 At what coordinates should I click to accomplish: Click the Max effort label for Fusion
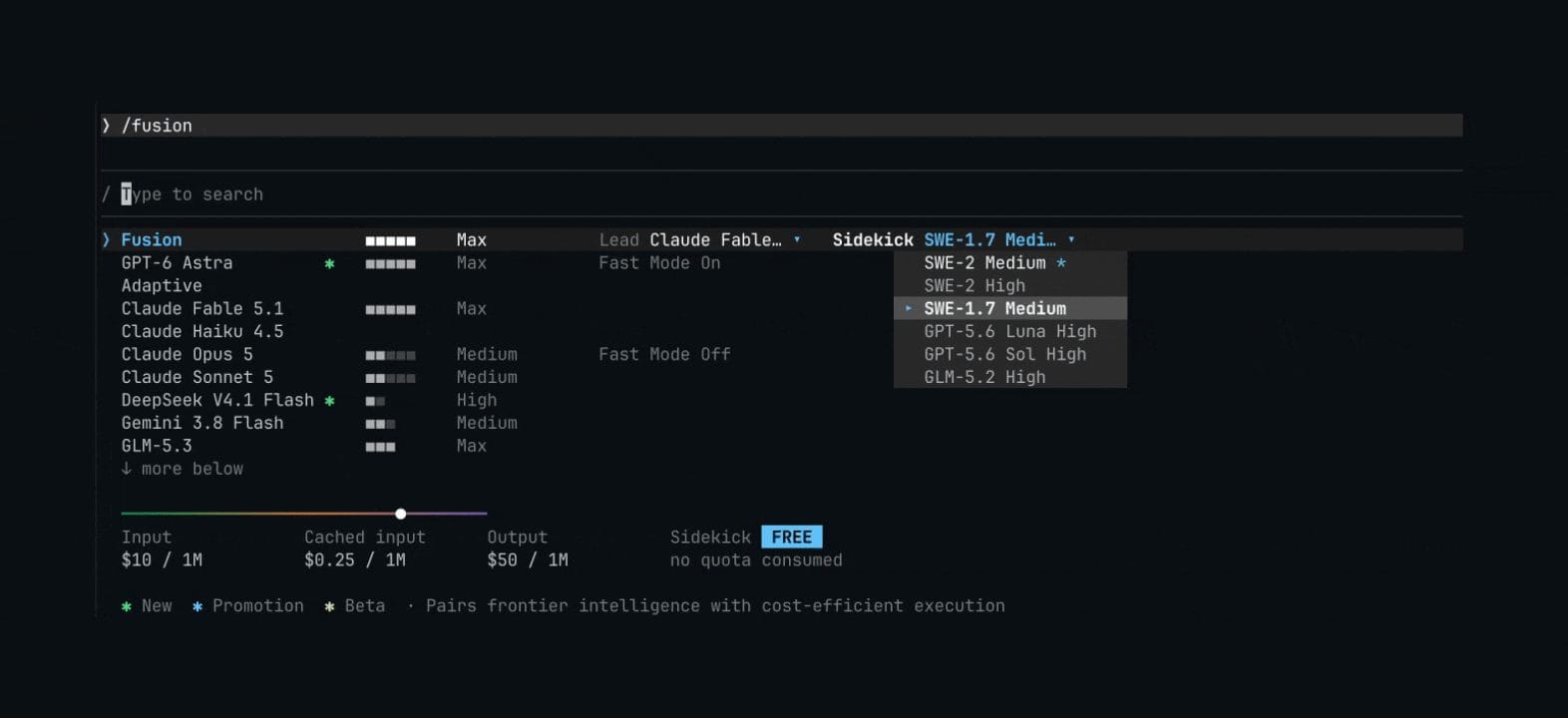pyautogui.click(x=472, y=240)
